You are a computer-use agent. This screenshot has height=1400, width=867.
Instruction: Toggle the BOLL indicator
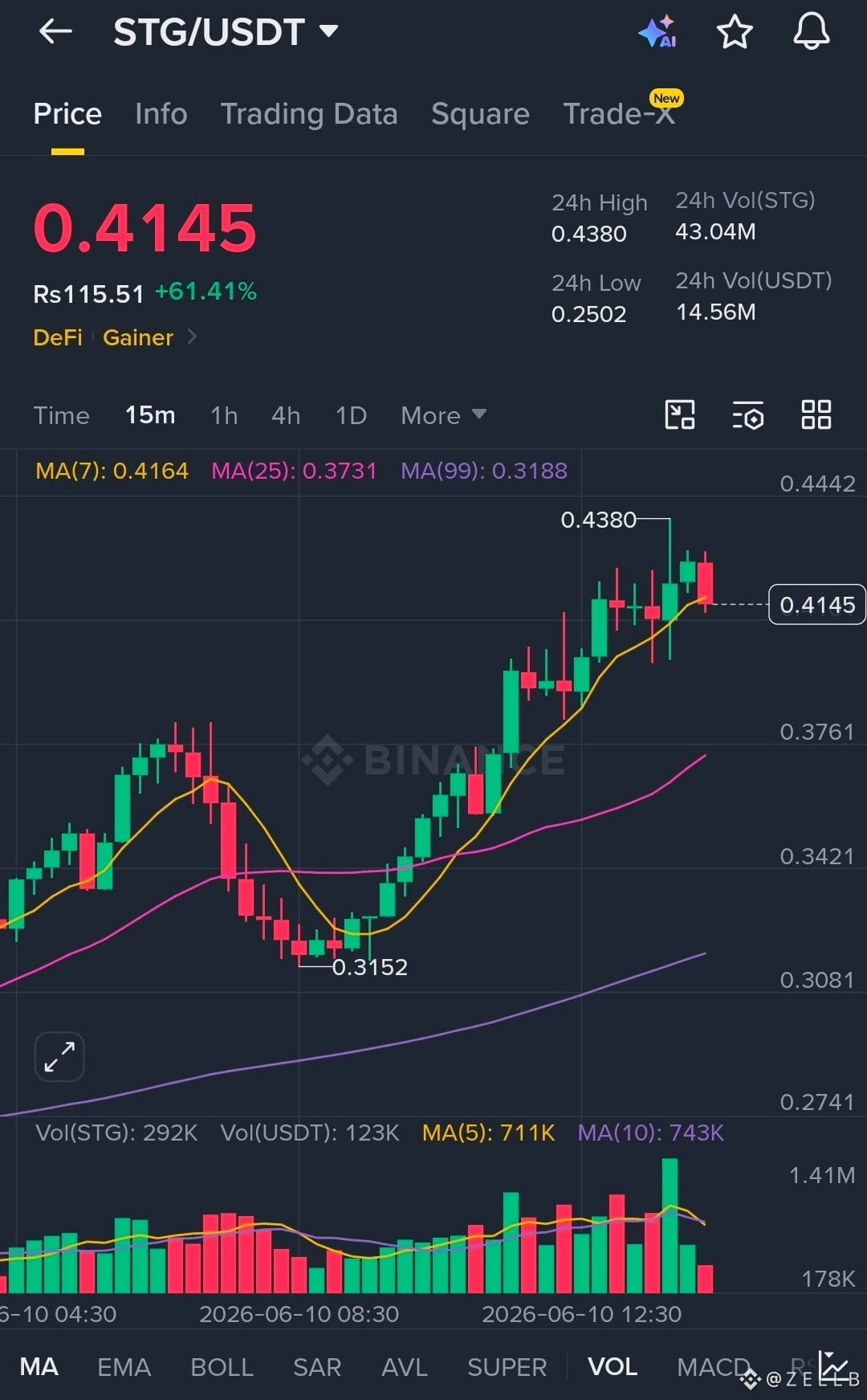tap(222, 1366)
